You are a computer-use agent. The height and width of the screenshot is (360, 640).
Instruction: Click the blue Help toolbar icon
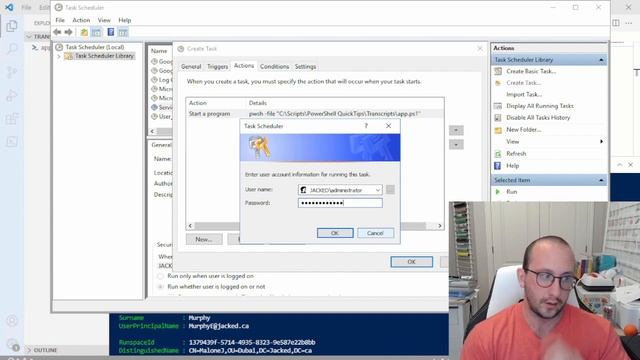(x=111, y=32)
